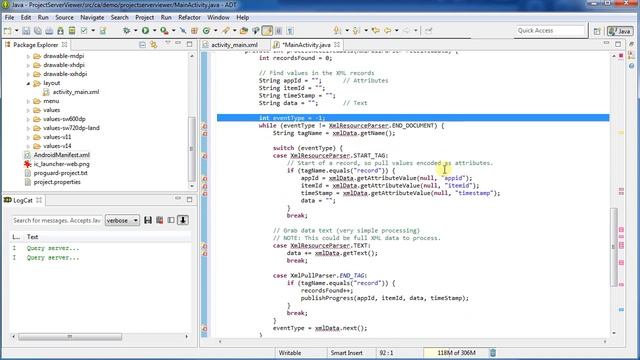Click the New Java Class icon

click(x=207, y=31)
